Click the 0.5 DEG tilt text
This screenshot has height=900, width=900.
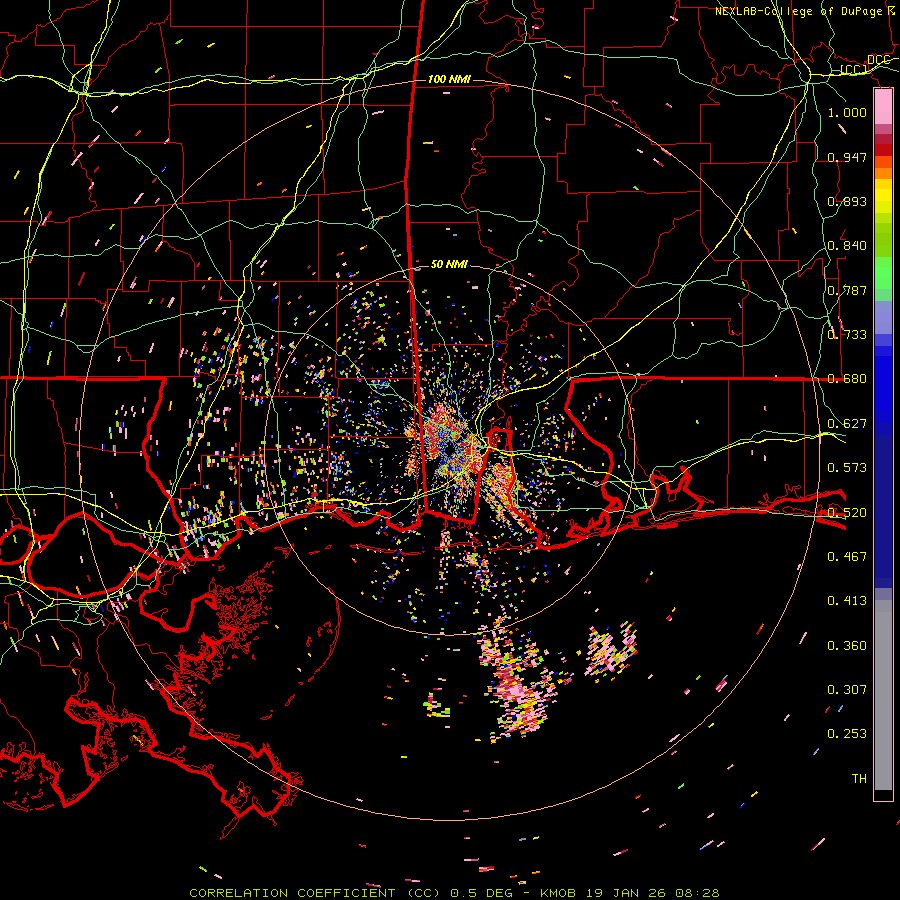click(x=482, y=893)
